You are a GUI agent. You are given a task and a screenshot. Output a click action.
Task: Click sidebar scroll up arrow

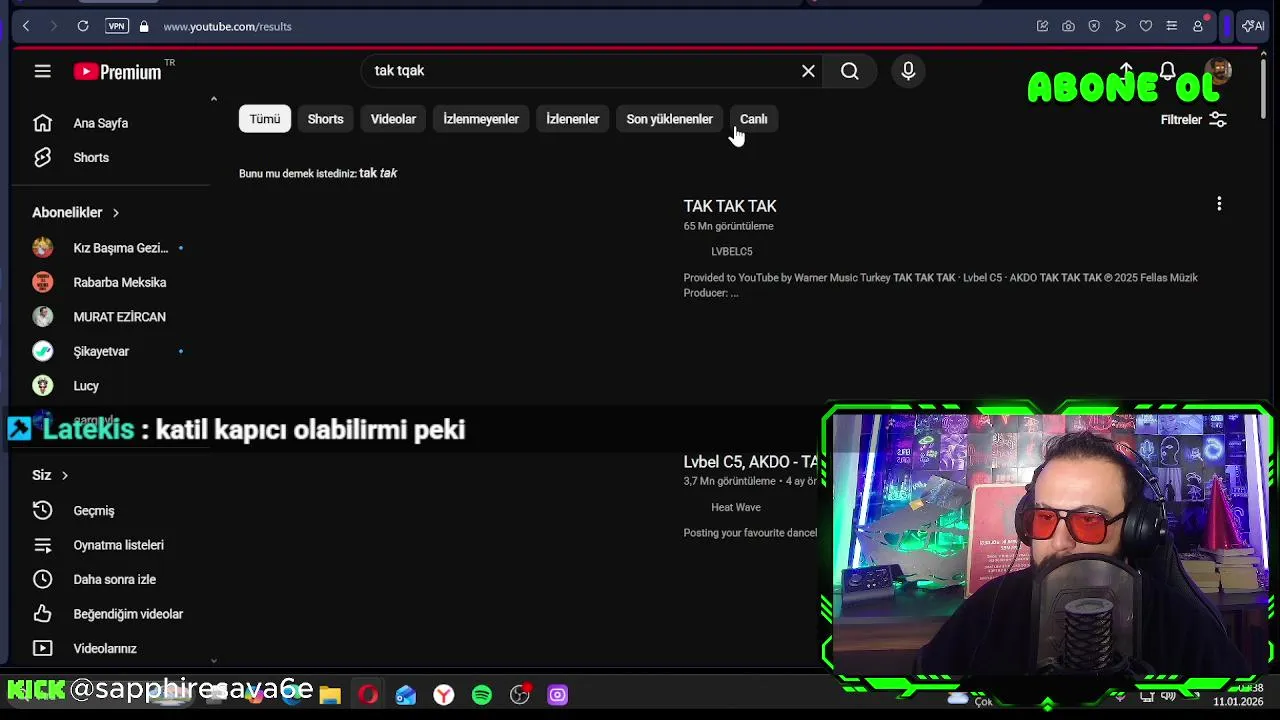click(213, 98)
